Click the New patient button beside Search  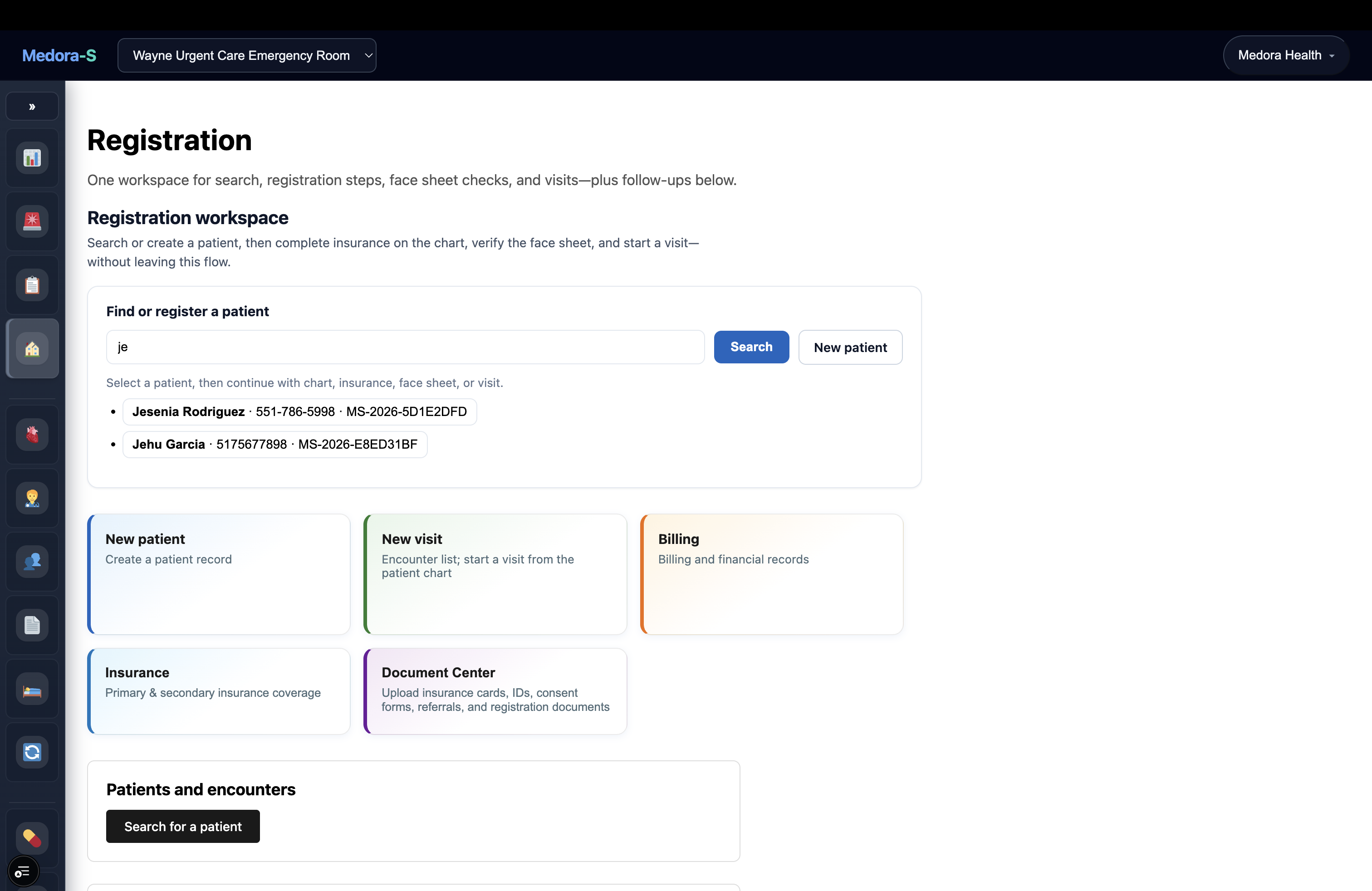coord(850,347)
